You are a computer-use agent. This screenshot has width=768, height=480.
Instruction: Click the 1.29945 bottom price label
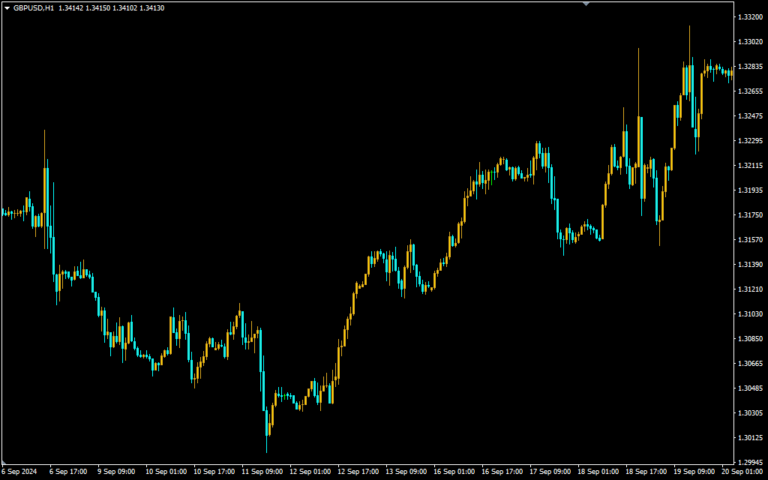tap(749, 462)
